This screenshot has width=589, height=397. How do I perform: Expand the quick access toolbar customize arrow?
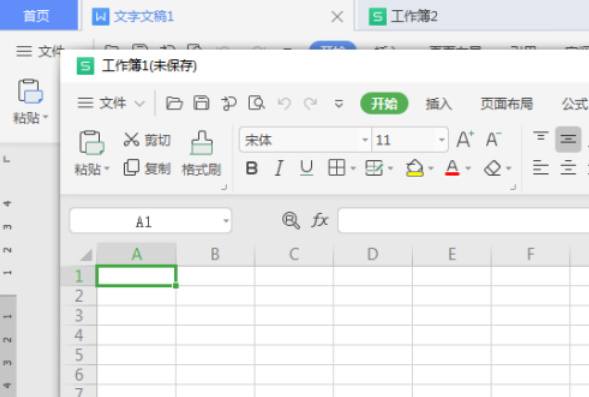[339, 103]
